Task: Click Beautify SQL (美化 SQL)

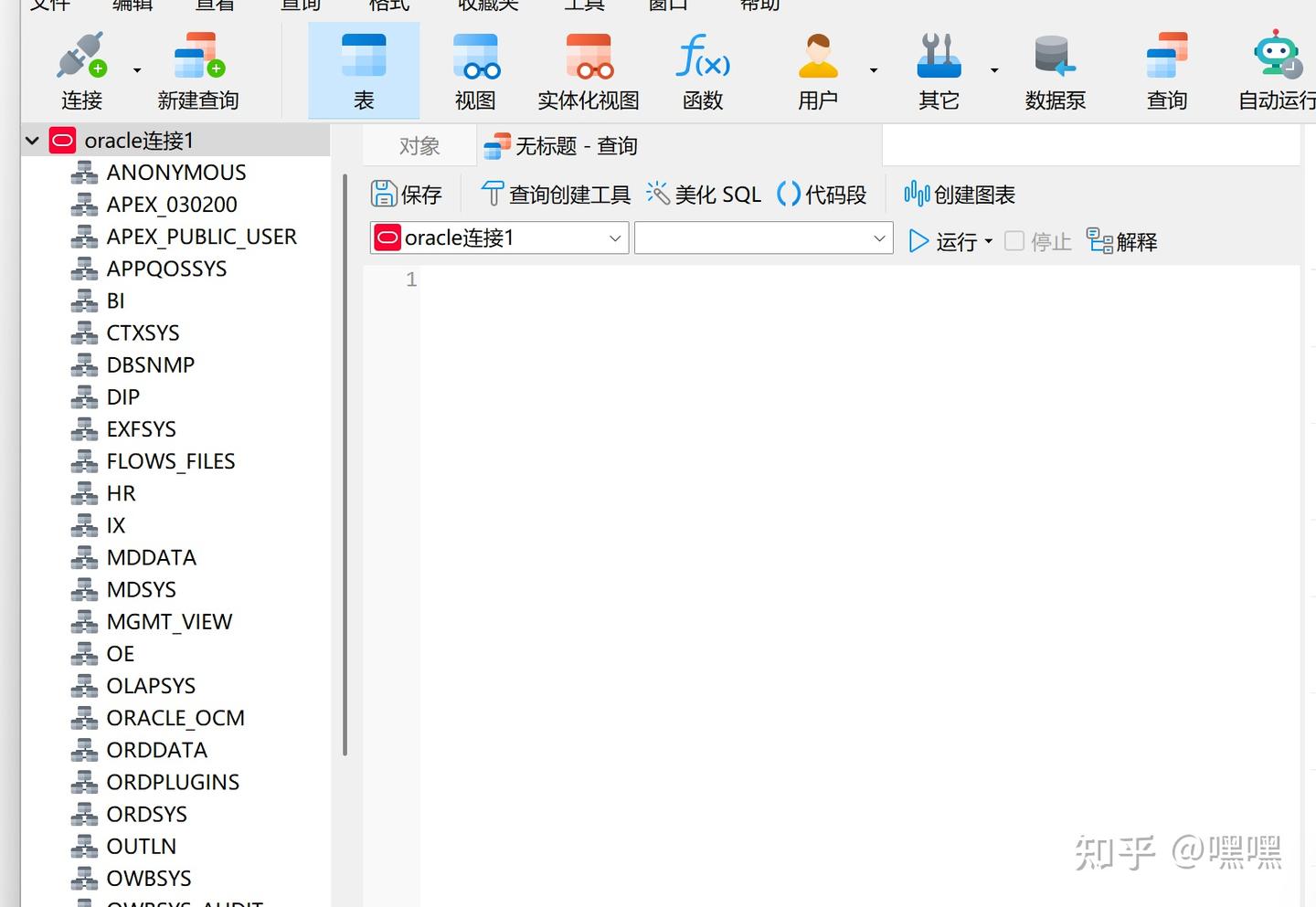Action: [704, 195]
